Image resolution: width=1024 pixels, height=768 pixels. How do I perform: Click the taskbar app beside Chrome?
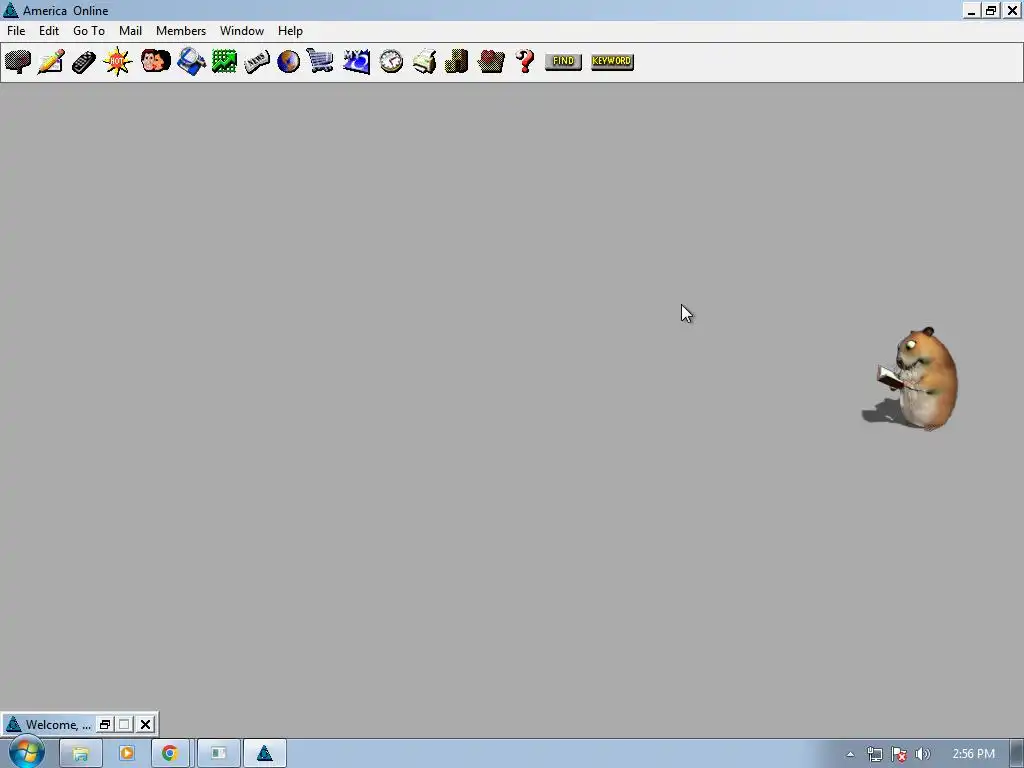pyautogui.click(x=218, y=753)
